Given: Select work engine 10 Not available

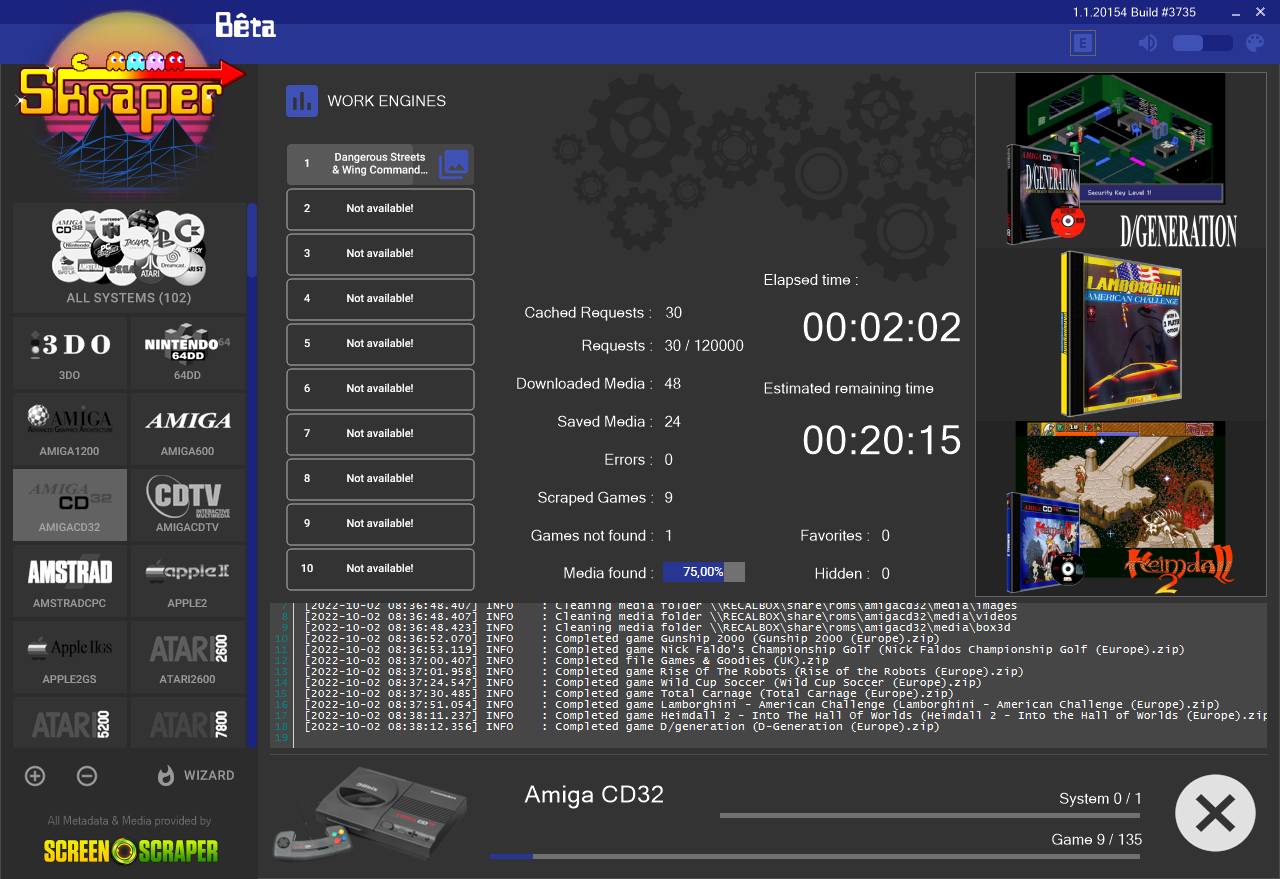Looking at the screenshot, I should 380,569.
